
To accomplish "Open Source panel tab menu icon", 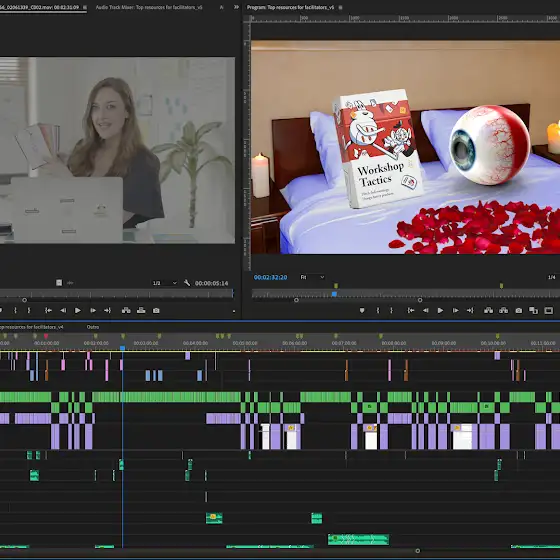I will click(x=85, y=7).
